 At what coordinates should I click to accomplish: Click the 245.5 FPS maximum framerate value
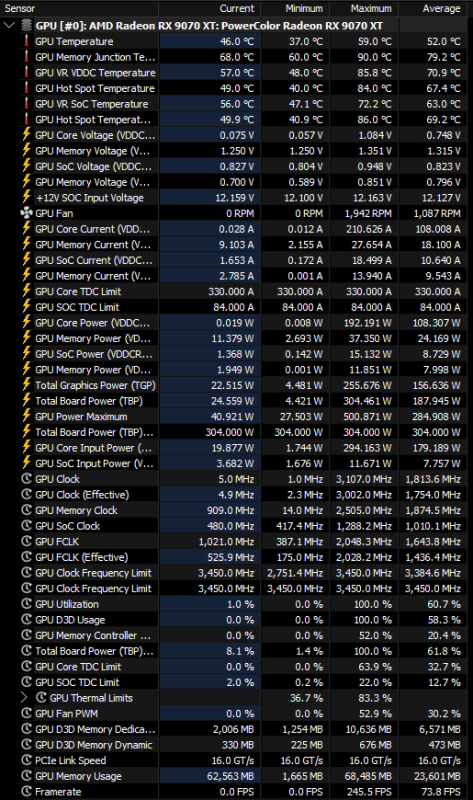click(x=369, y=792)
